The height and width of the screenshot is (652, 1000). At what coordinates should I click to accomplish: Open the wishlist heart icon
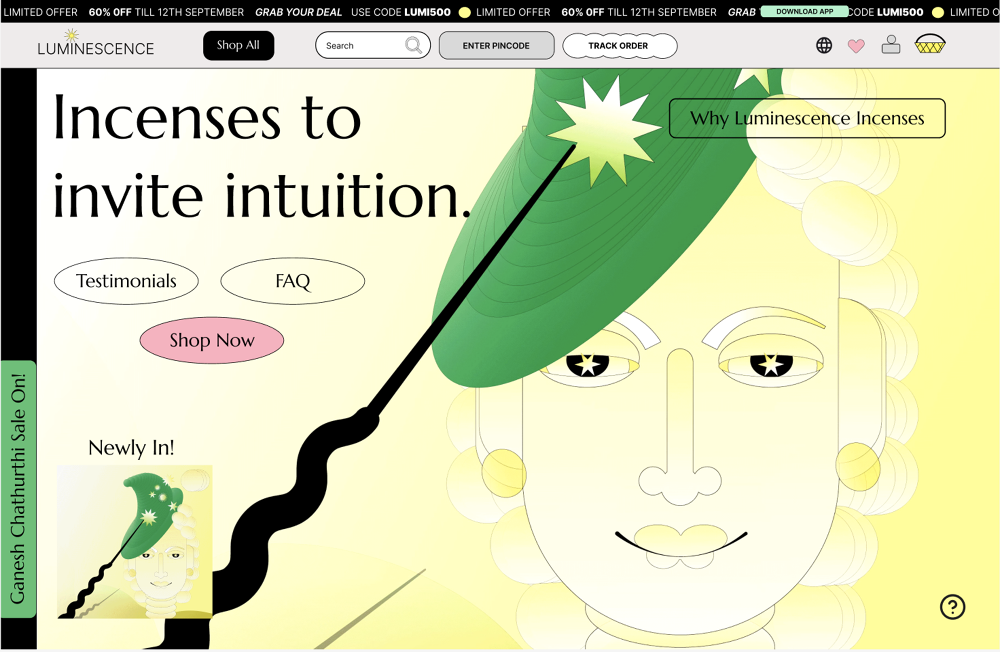pyautogui.click(x=856, y=46)
